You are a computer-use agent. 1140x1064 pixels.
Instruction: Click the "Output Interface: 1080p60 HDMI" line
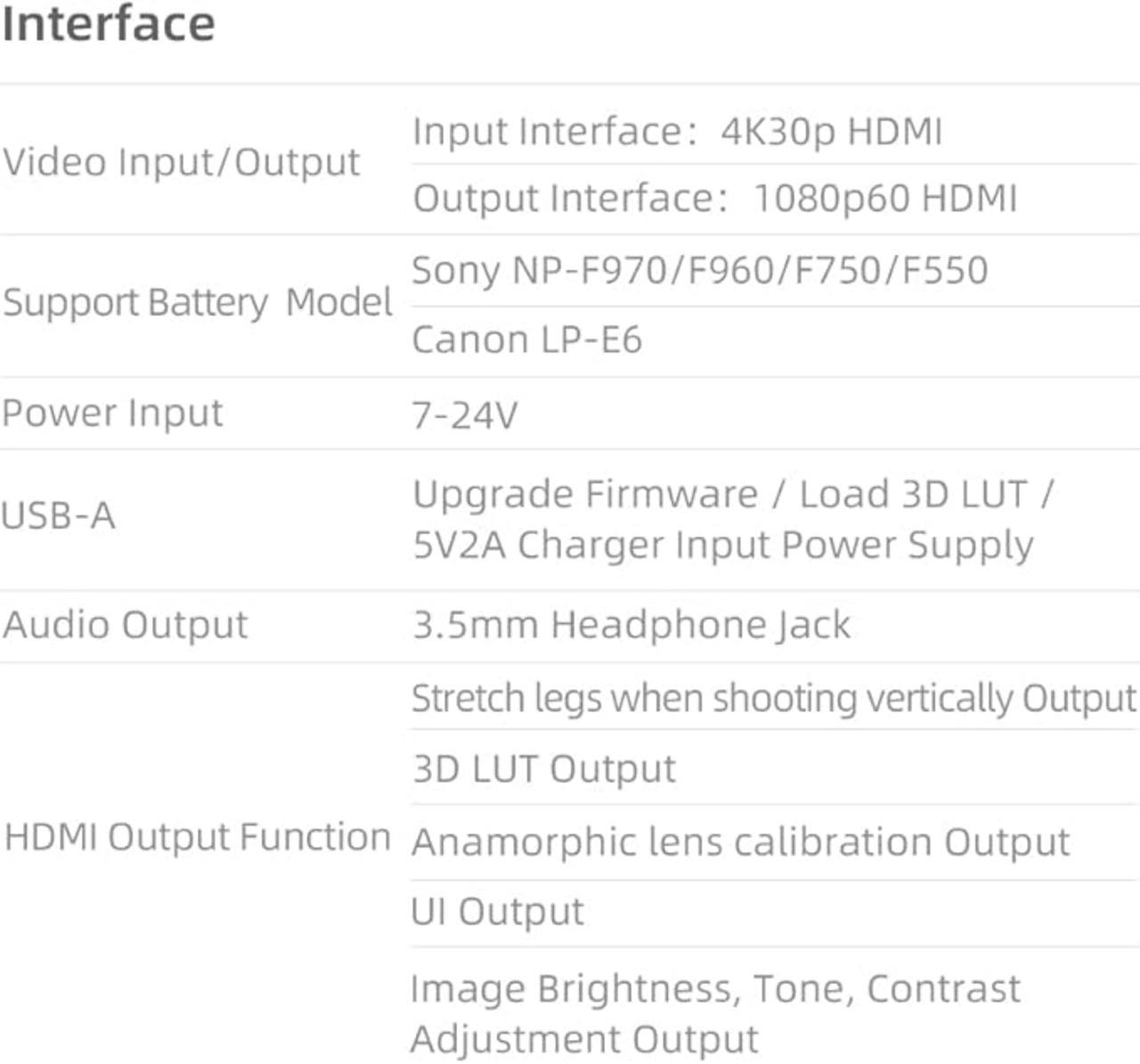coord(714,199)
